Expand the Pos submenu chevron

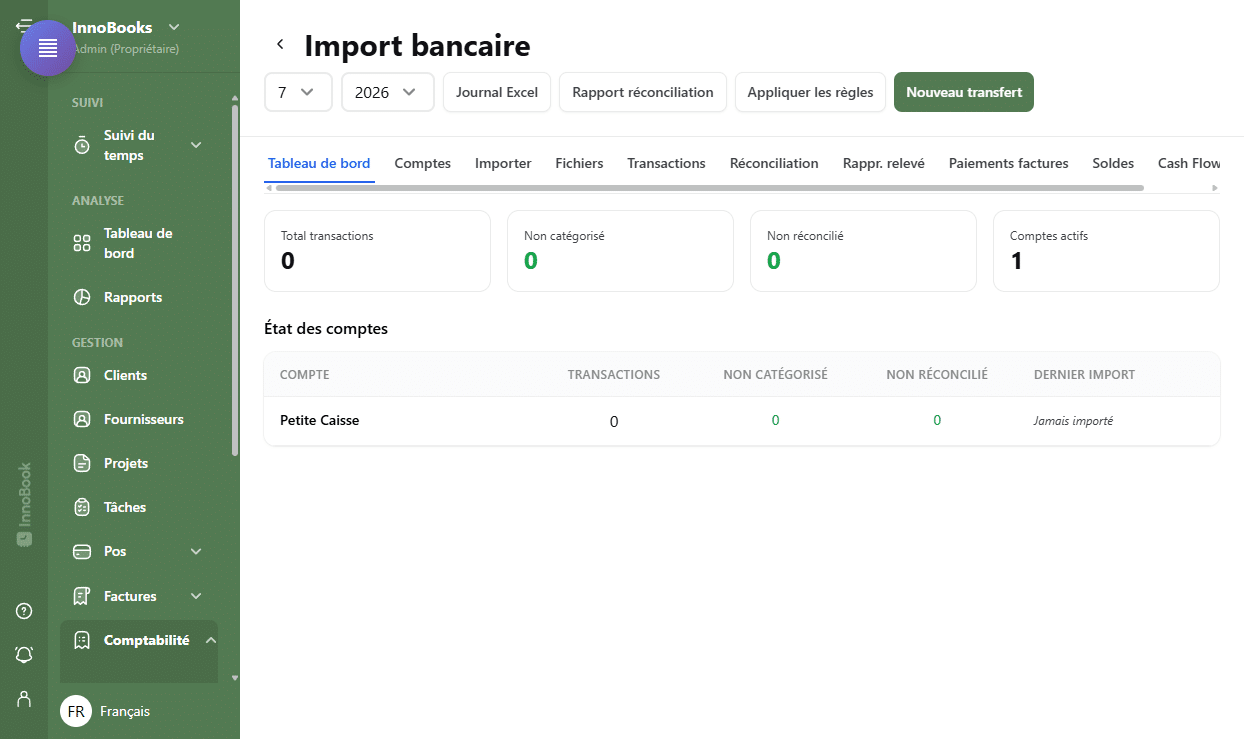pos(196,551)
